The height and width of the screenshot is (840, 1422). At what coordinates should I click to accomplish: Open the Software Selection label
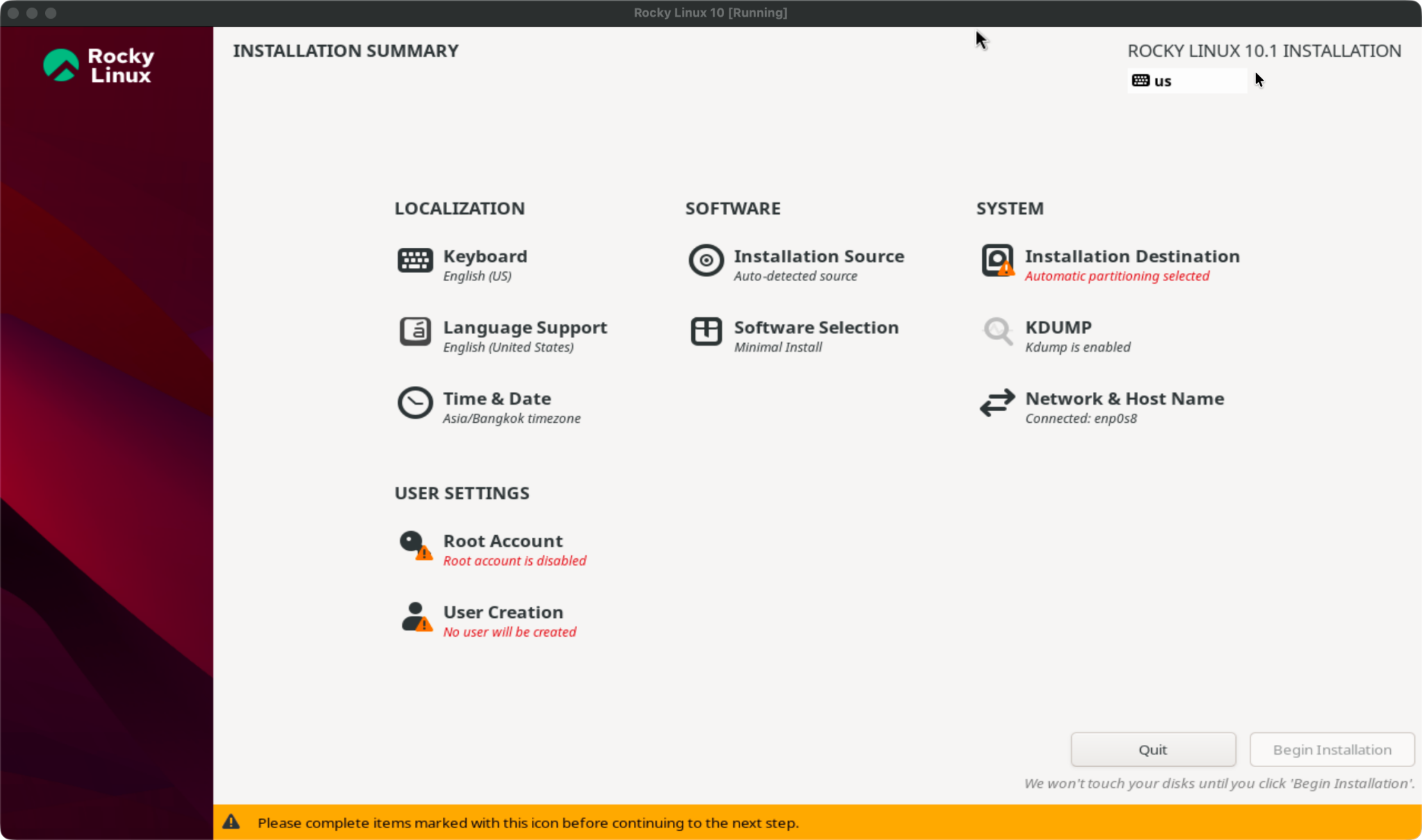[x=817, y=327]
